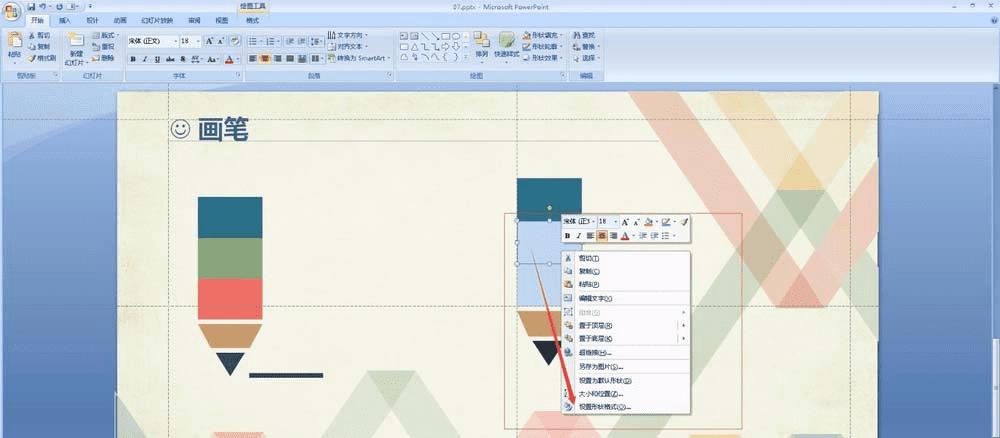Click Format Painter brush in mini toolbar

(684, 222)
